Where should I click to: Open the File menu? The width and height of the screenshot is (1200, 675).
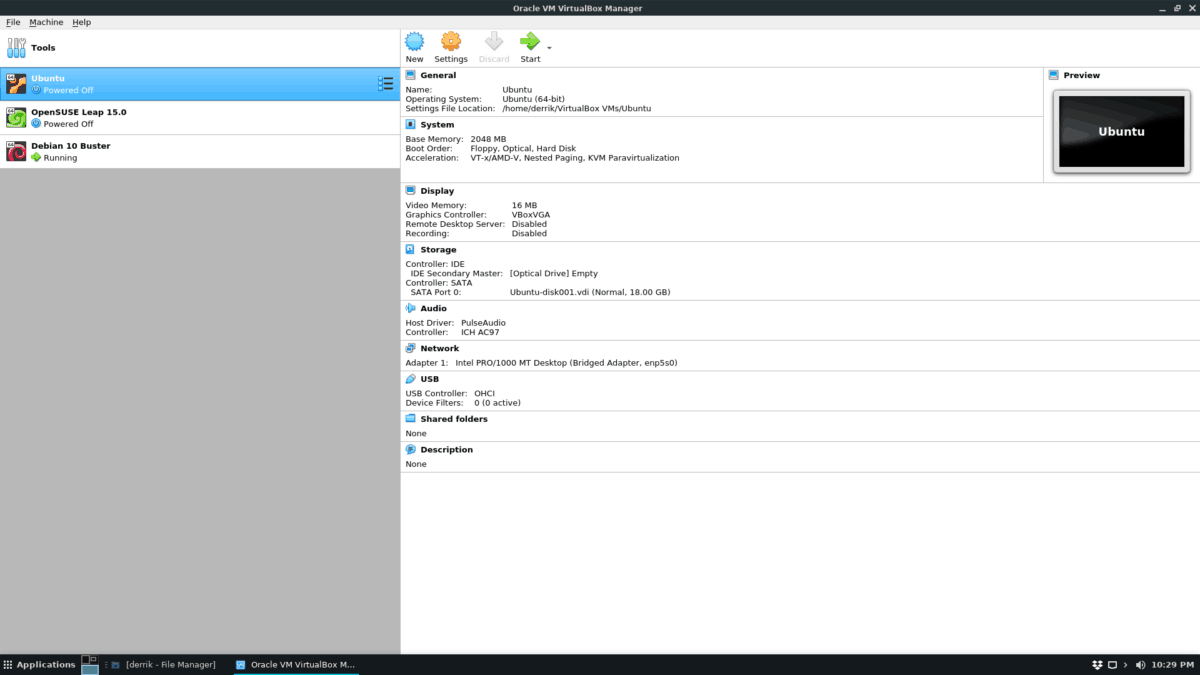[13, 21]
